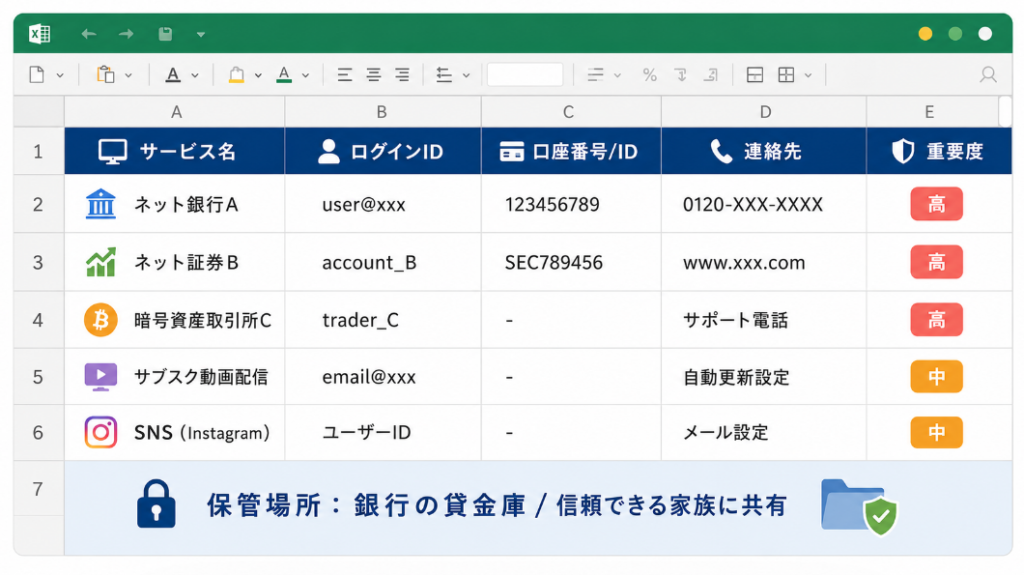
Task: Click the 口座番号/ID header cell
Action: pos(571,151)
